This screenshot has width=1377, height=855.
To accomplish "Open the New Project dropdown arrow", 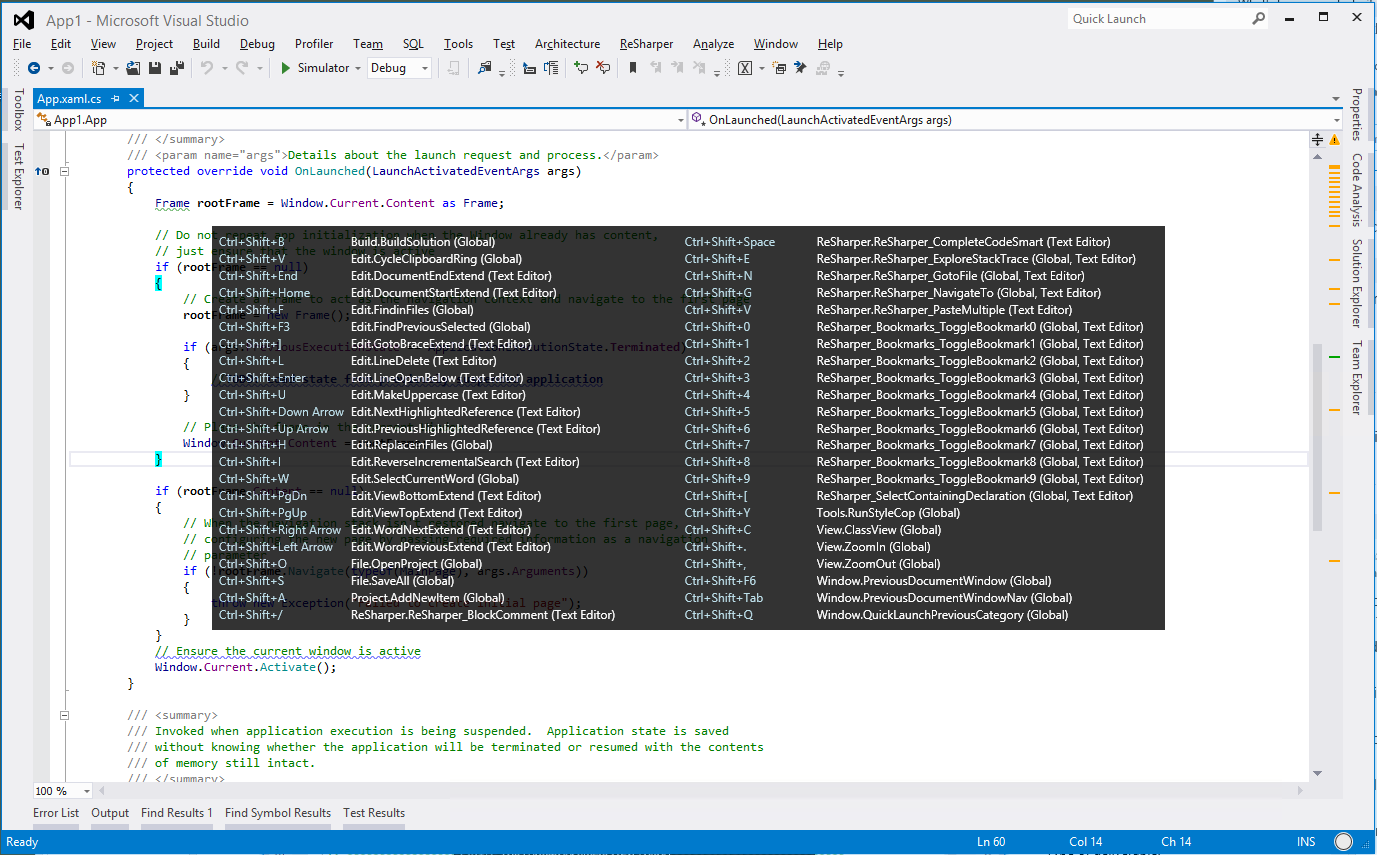I will click(115, 68).
